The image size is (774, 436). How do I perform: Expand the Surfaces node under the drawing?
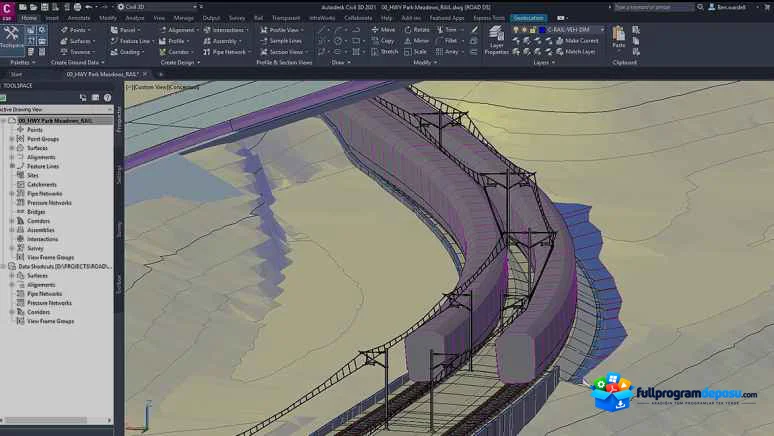coord(12,148)
